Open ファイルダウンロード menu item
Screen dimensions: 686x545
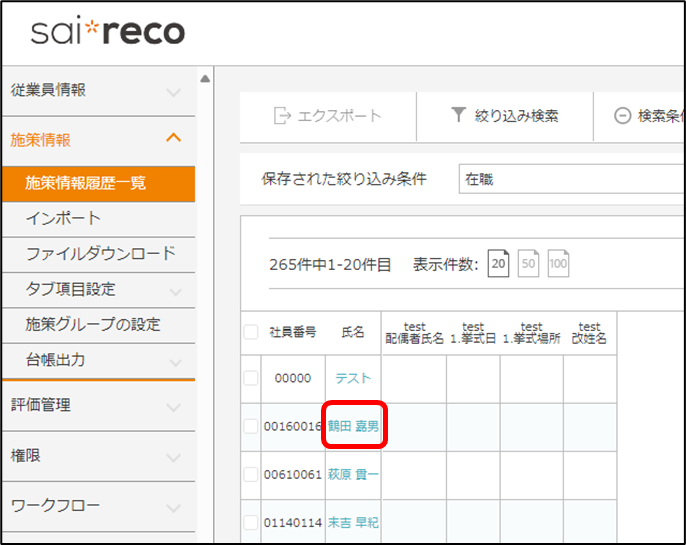tap(100, 253)
